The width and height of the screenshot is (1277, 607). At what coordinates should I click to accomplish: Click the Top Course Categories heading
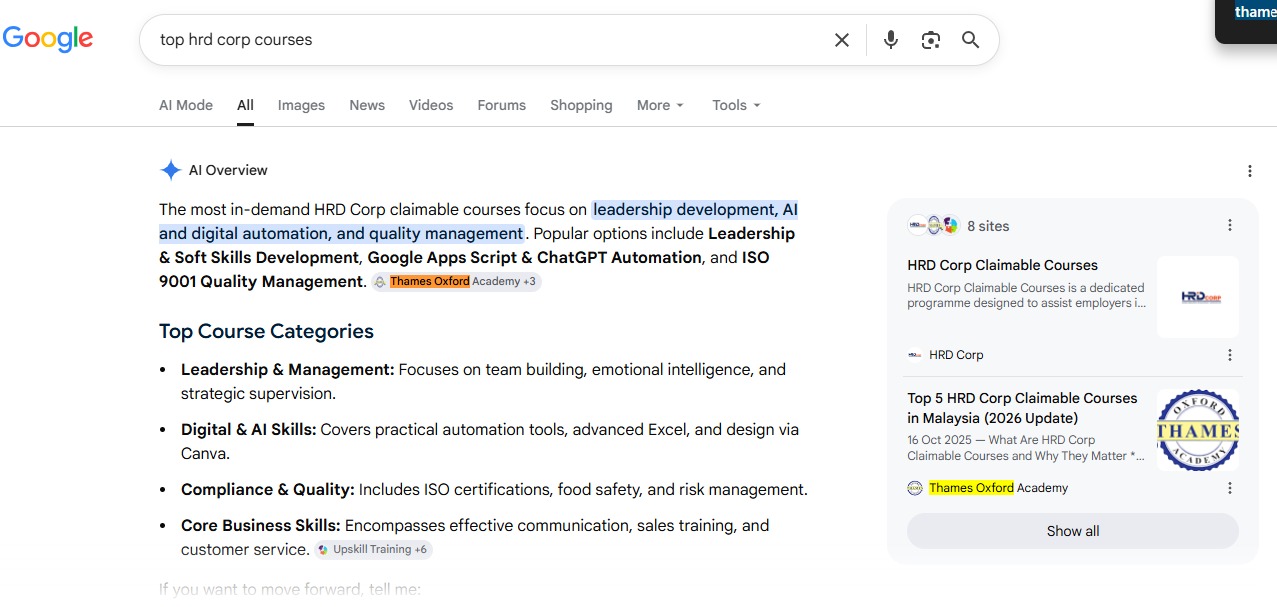pos(266,331)
